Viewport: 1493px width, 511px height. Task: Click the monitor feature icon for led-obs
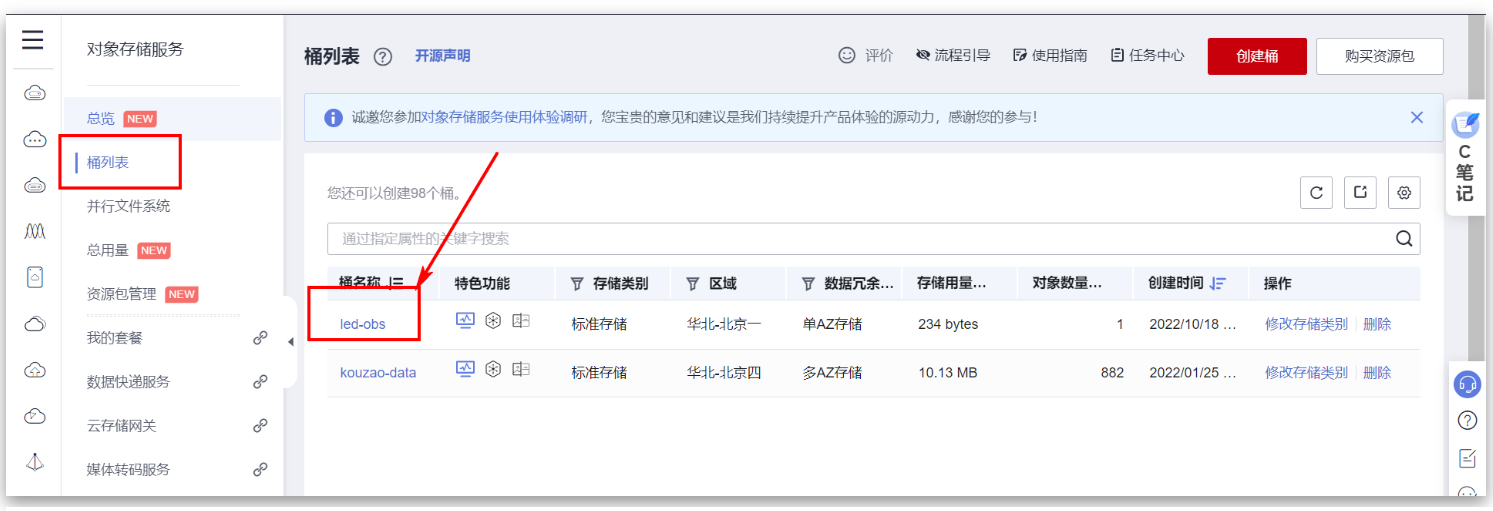466,321
